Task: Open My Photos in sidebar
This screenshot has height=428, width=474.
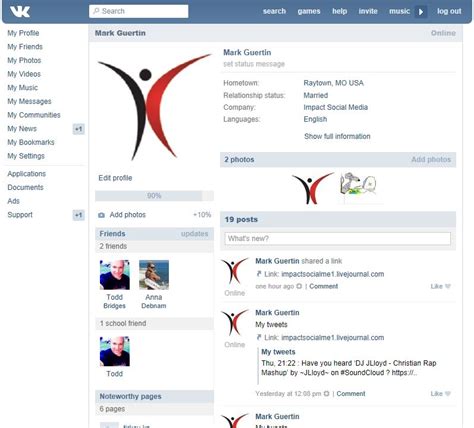Action: pos(24,60)
